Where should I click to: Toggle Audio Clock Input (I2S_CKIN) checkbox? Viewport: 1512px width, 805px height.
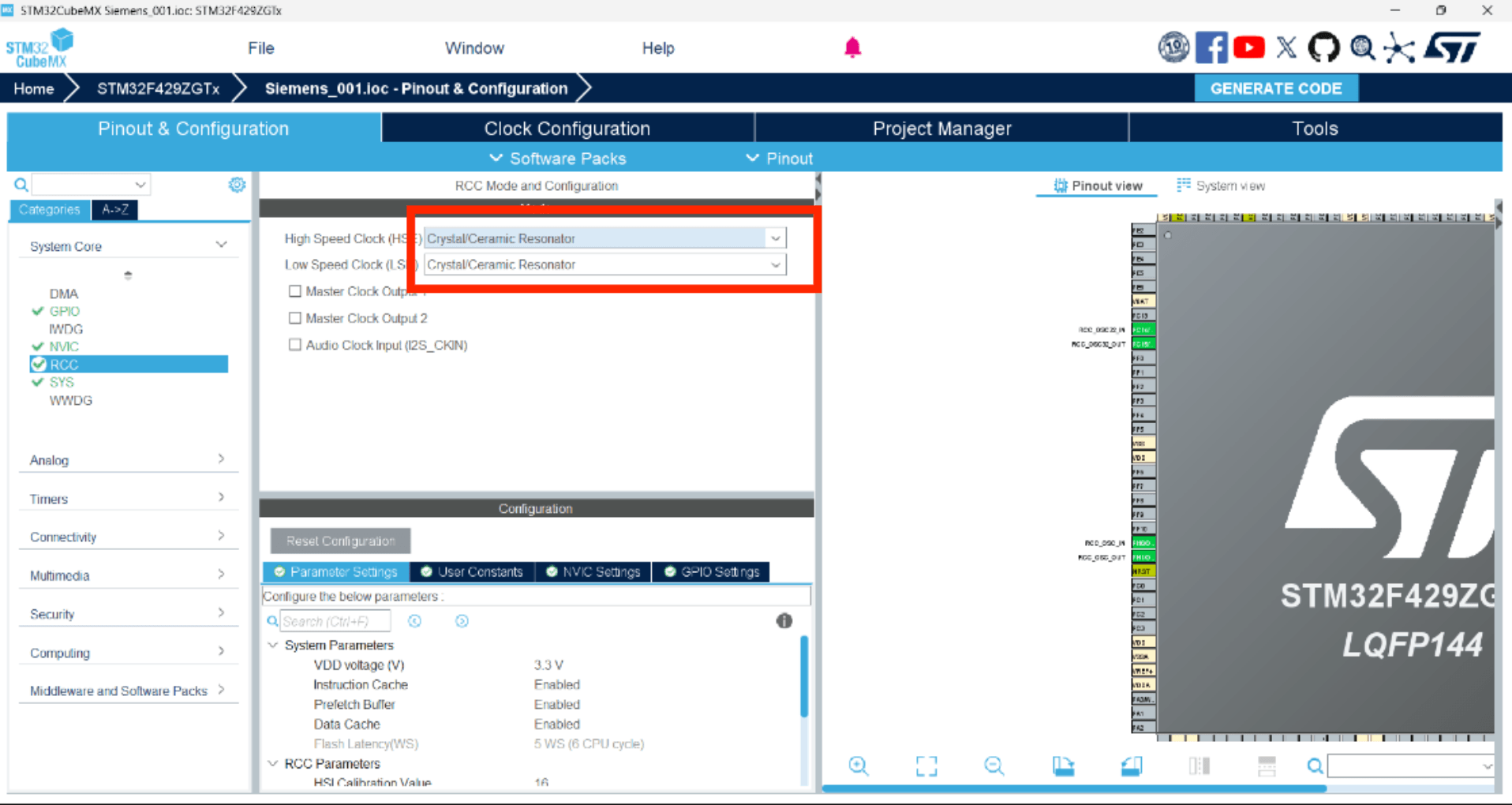pos(295,345)
